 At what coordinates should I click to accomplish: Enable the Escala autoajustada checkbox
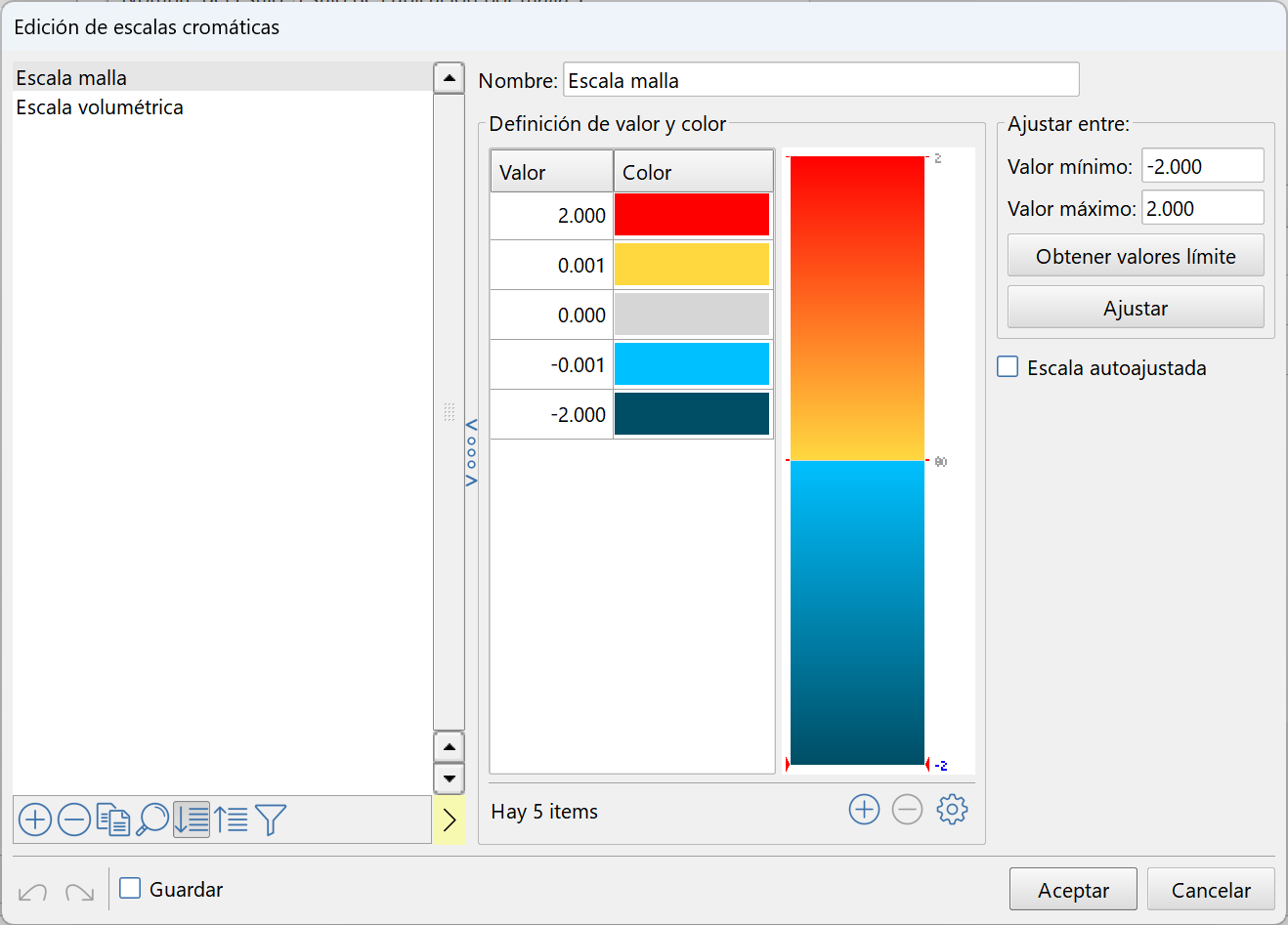pyautogui.click(x=1008, y=367)
